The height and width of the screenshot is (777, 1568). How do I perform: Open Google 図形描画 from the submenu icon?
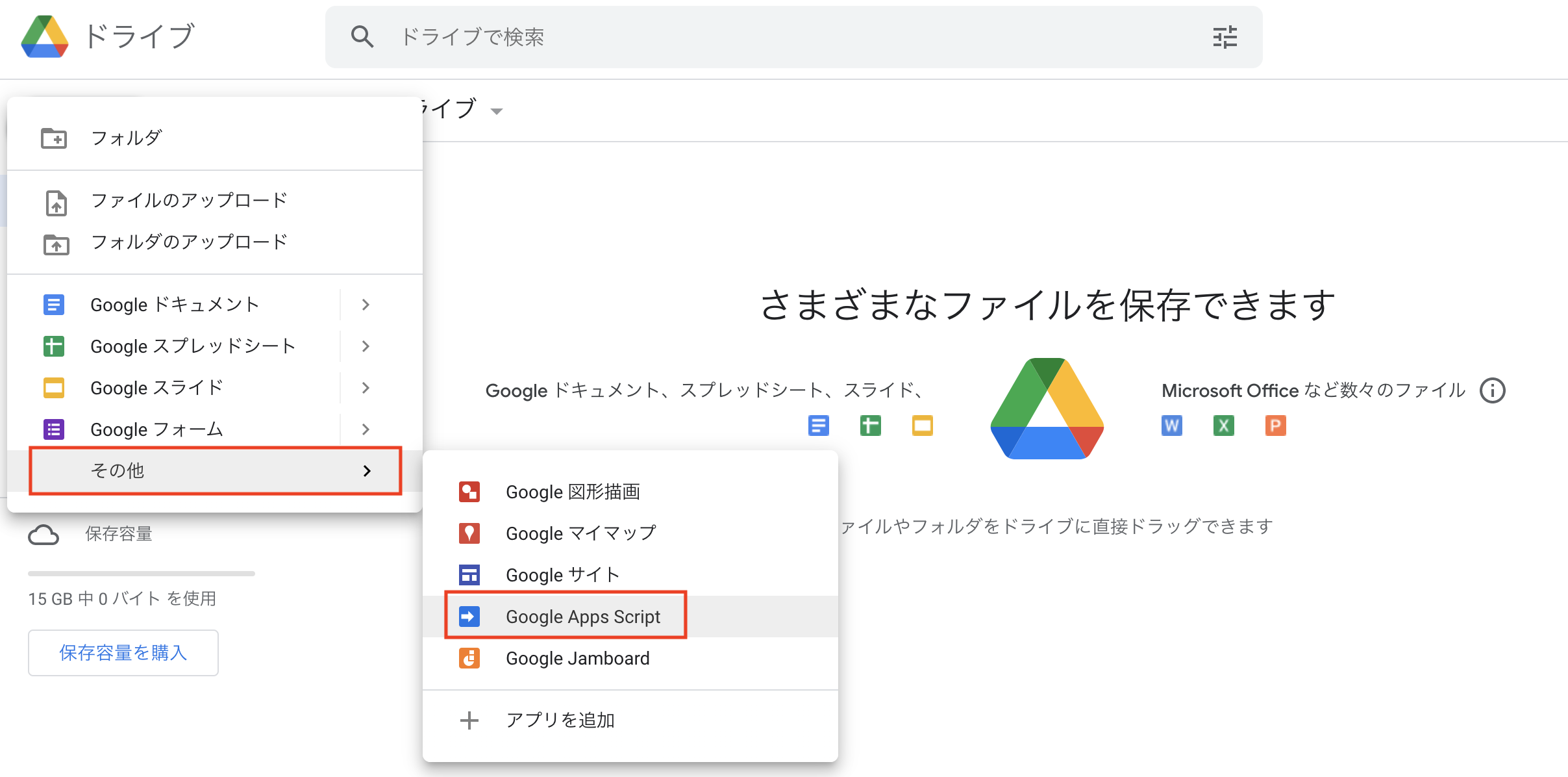tap(469, 491)
